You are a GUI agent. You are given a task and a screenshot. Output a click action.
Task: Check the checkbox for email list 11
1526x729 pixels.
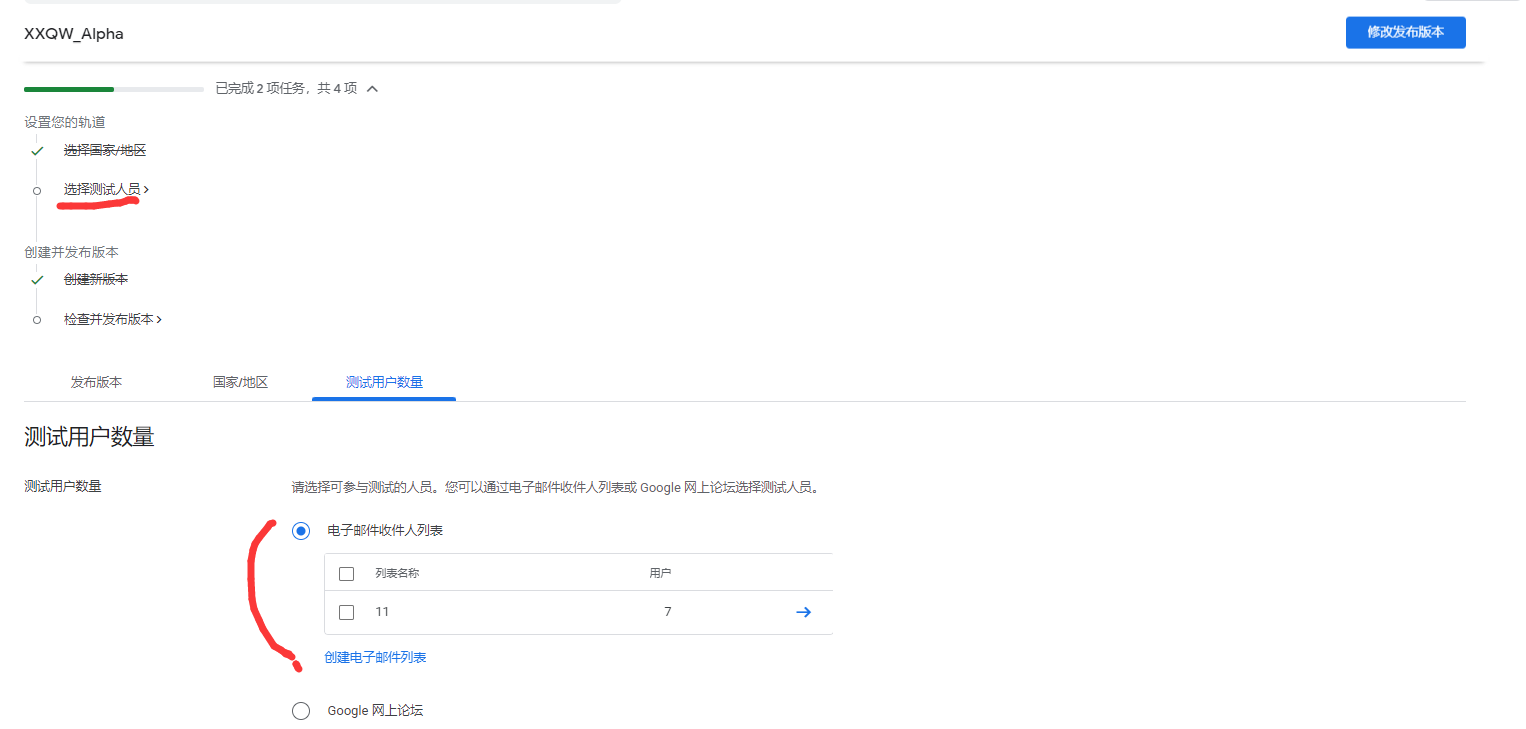pyautogui.click(x=347, y=611)
